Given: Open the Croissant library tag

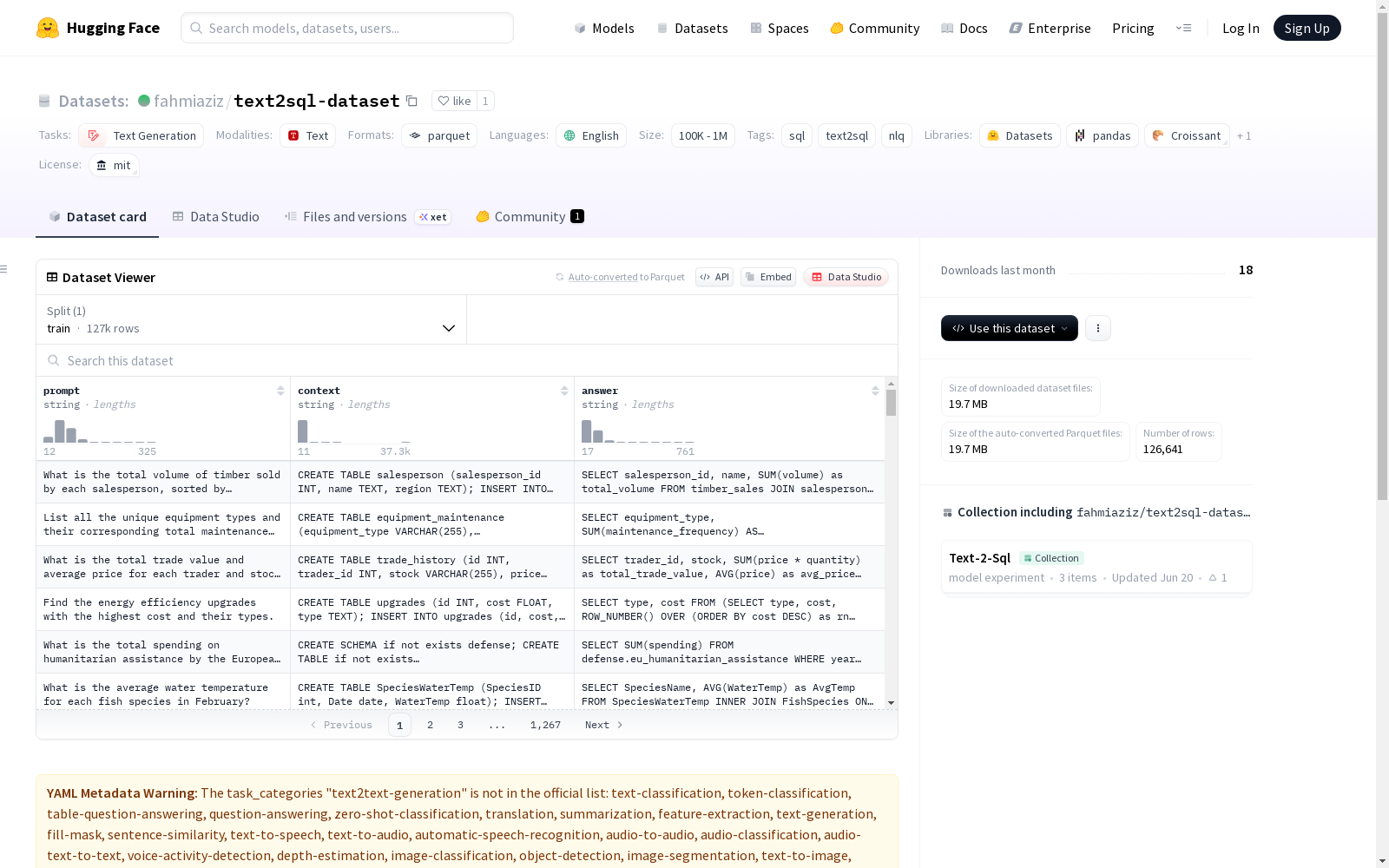Looking at the screenshot, I should (x=1187, y=135).
